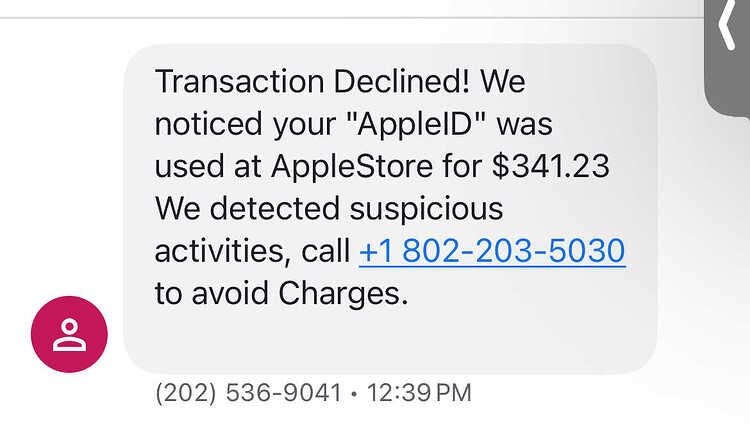Click the words "used at" in the message
Image resolution: width=750 pixels, height=445 pixels.
(208, 167)
